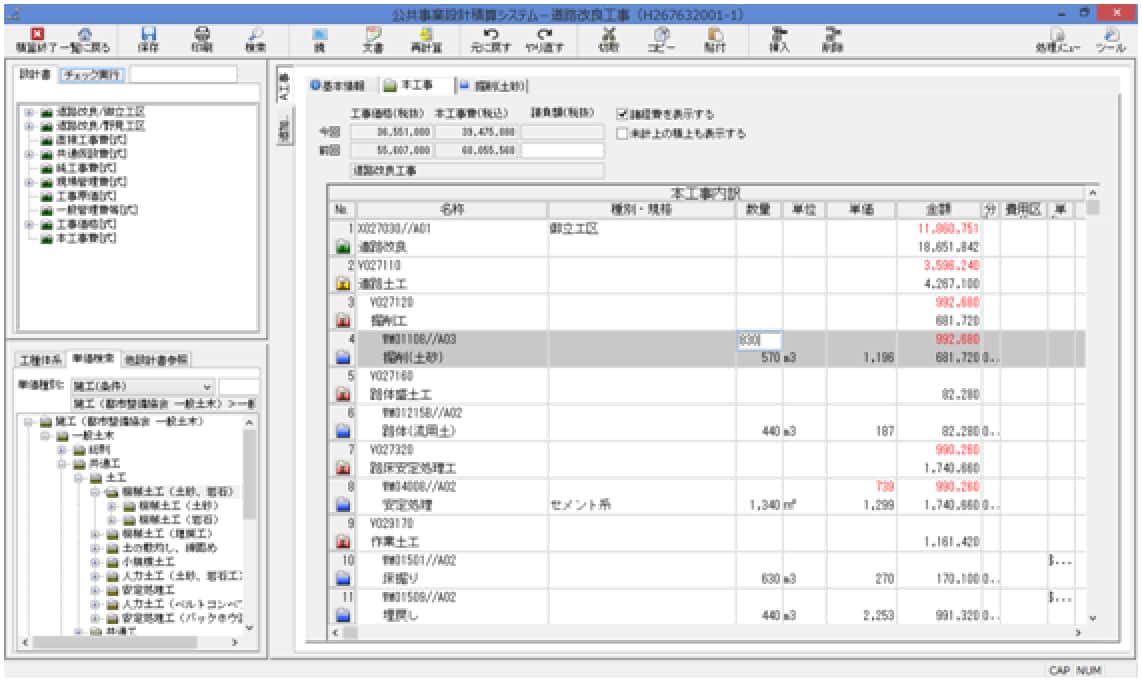Click the 貼付 (paste) toolbar icon
The image size is (1142, 680).
715,38
